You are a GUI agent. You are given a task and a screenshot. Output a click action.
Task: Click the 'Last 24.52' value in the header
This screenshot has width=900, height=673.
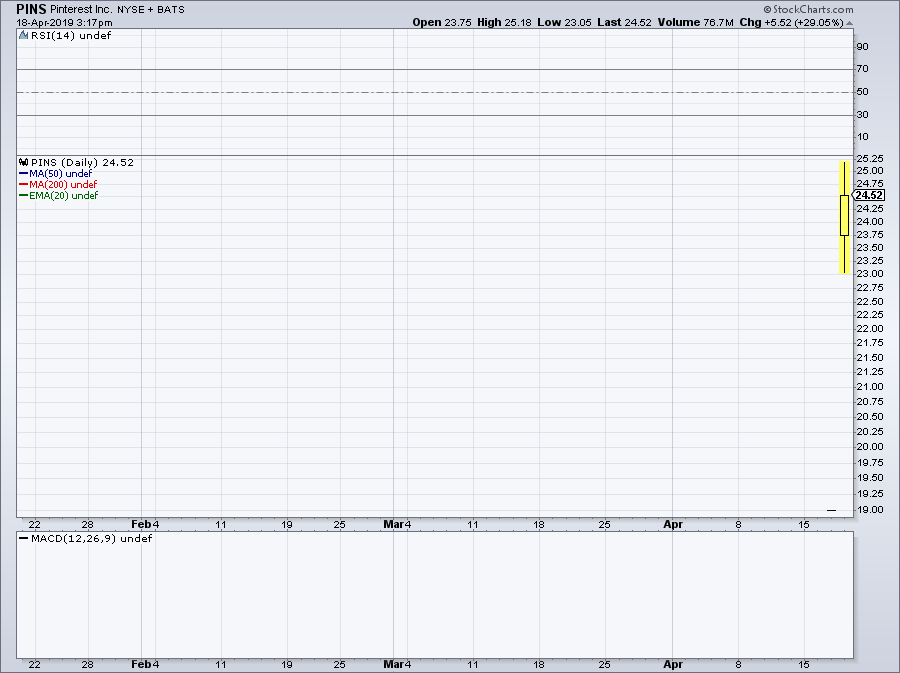pyautogui.click(x=624, y=22)
